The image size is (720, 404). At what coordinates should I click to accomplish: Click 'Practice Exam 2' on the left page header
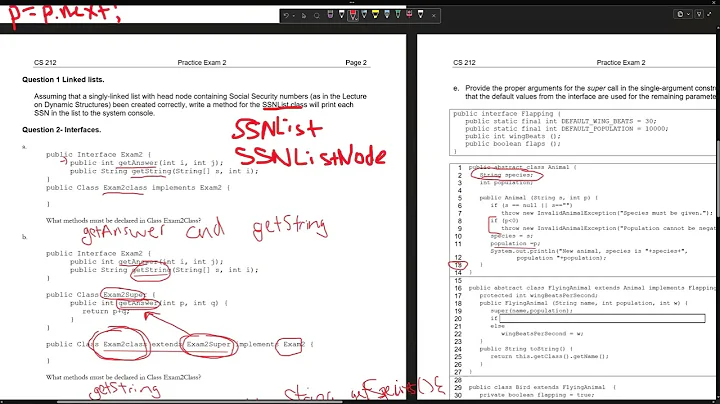point(202,62)
